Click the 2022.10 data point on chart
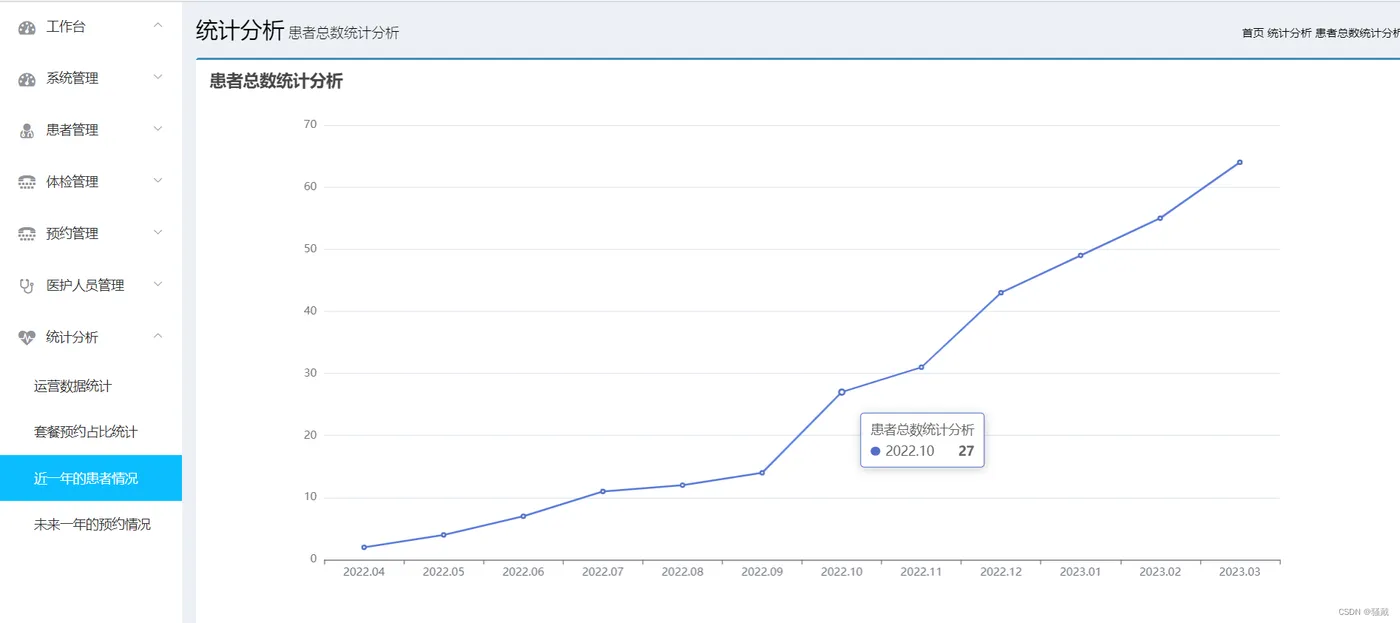This screenshot has width=1400, height=623. point(842,392)
